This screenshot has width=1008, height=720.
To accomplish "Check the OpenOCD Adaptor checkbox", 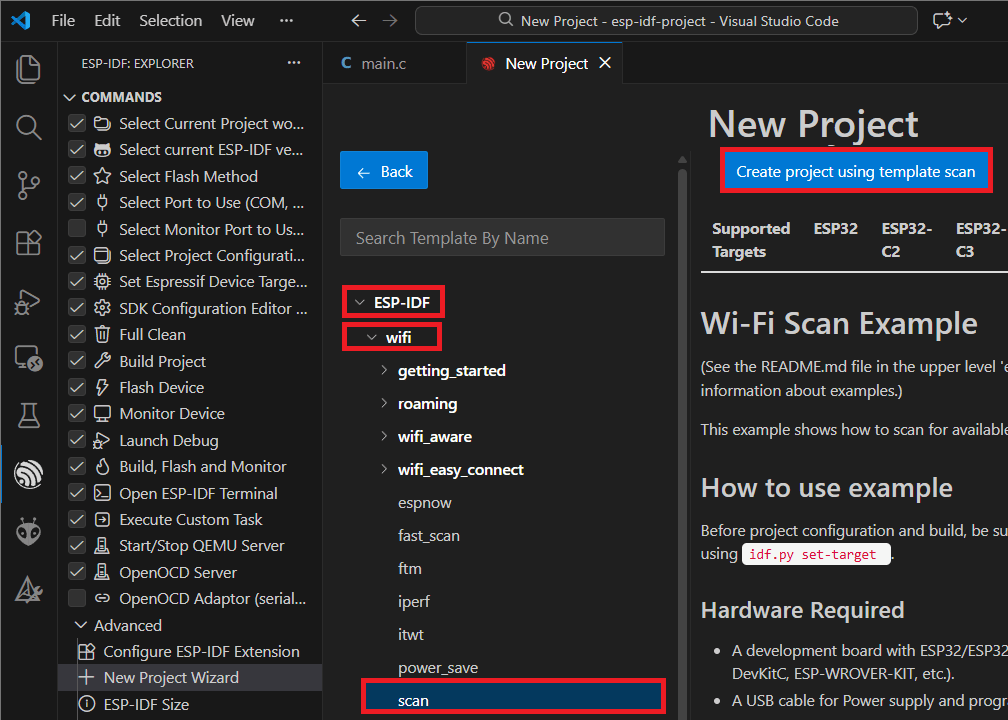I will tap(77, 598).
